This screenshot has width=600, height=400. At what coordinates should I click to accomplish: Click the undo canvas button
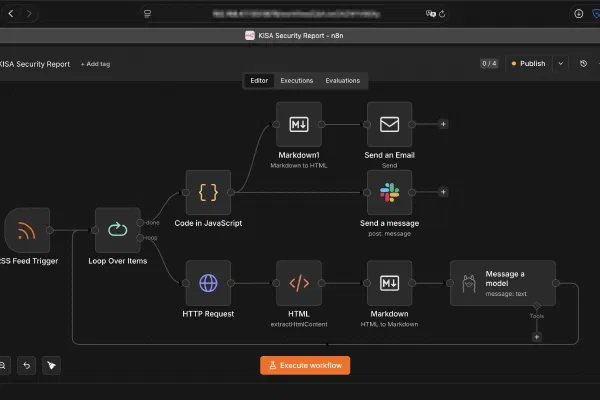click(x=26, y=366)
